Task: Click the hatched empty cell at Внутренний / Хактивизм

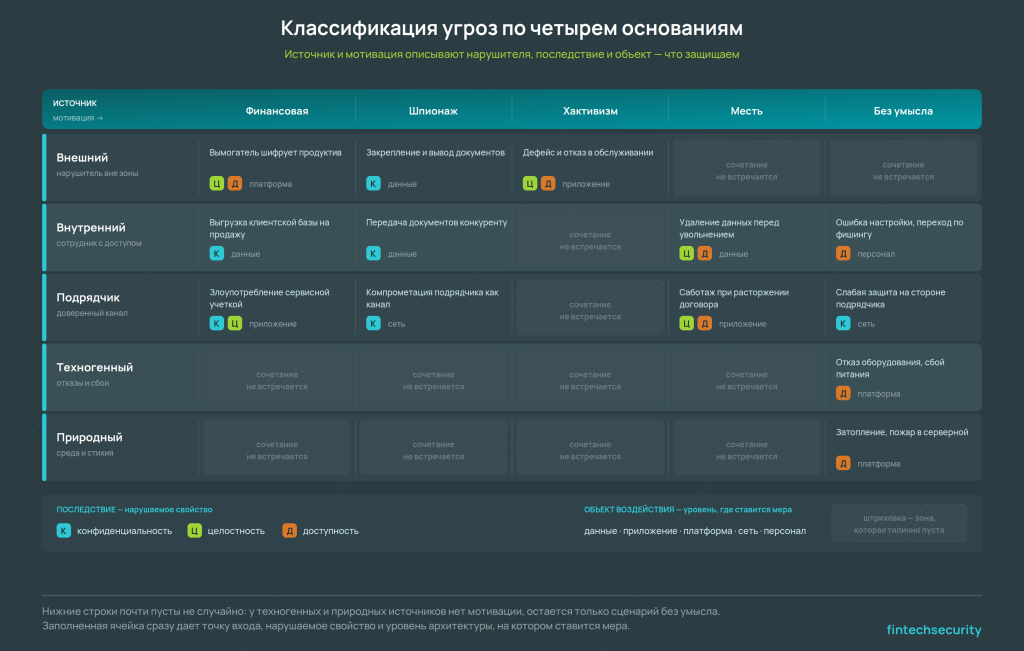Action: pos(590,238)
